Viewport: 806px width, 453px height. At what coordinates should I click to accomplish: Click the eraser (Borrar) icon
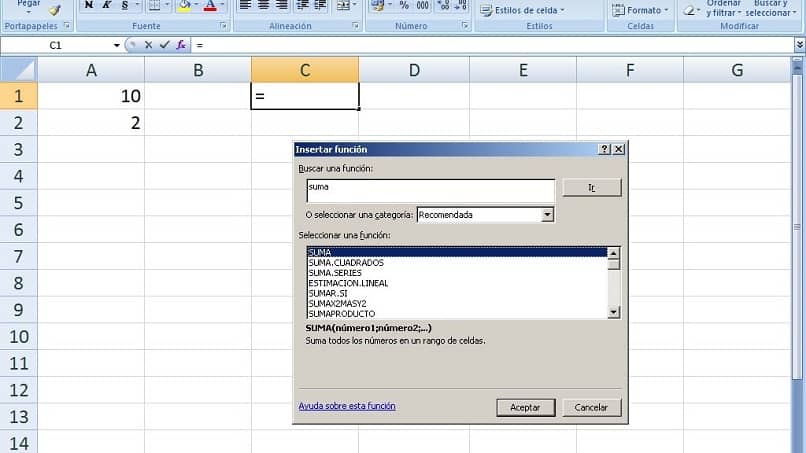[x=689, y=10]
